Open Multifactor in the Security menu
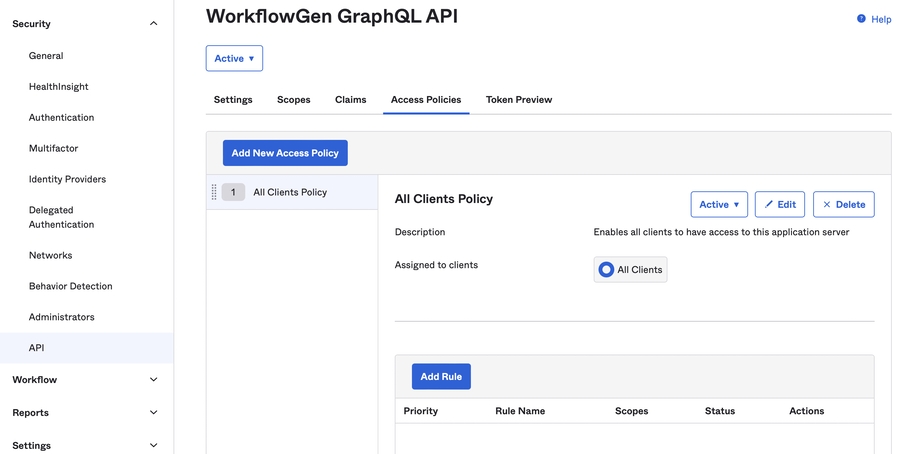This screenshot has height=454, width=900. (53, 148)
